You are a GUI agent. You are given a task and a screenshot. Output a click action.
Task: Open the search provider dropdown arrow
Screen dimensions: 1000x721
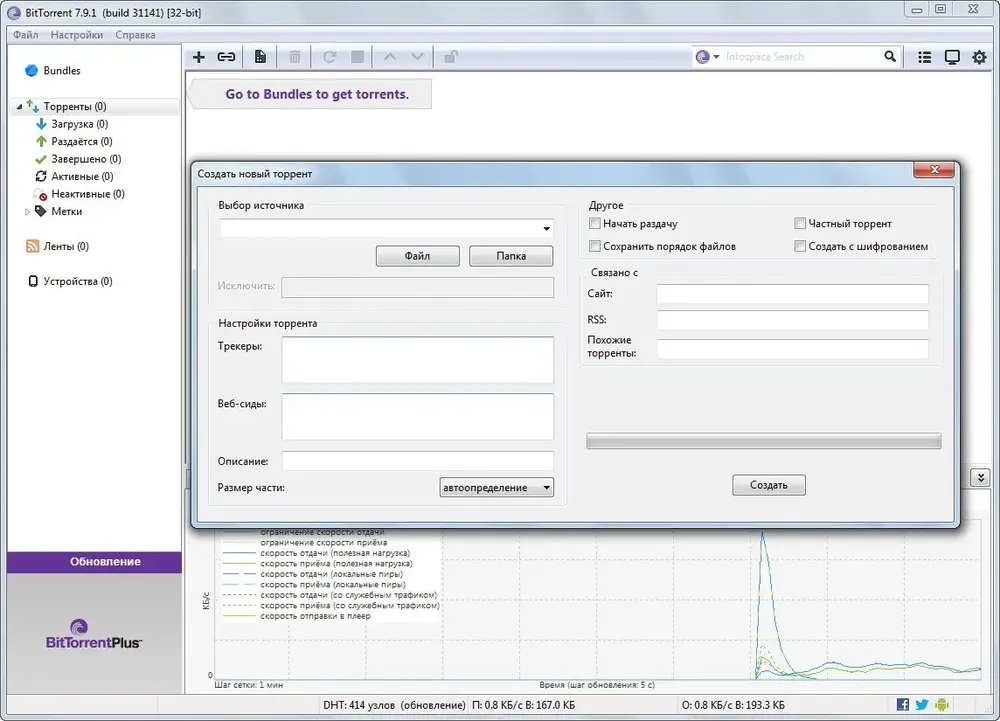[716, 57]
